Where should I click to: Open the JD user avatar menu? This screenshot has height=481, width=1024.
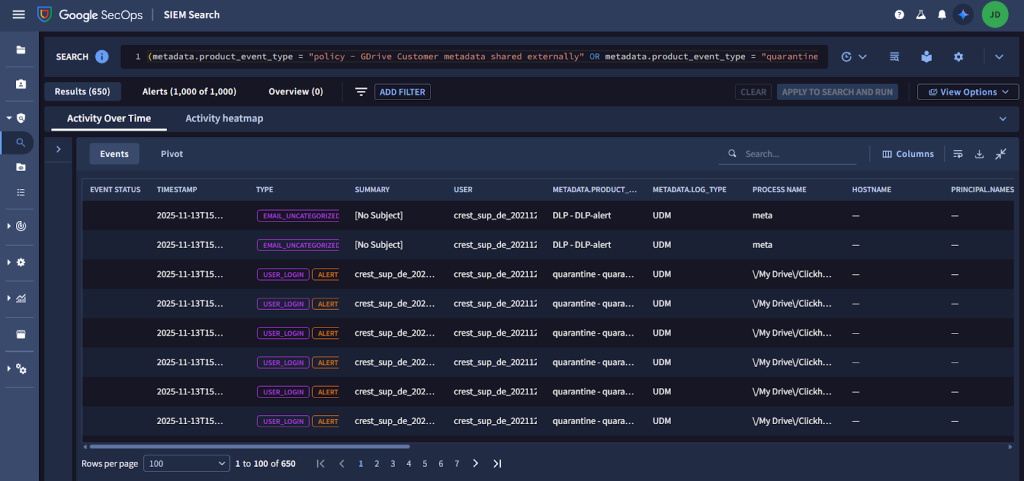[x=995, y=14]
